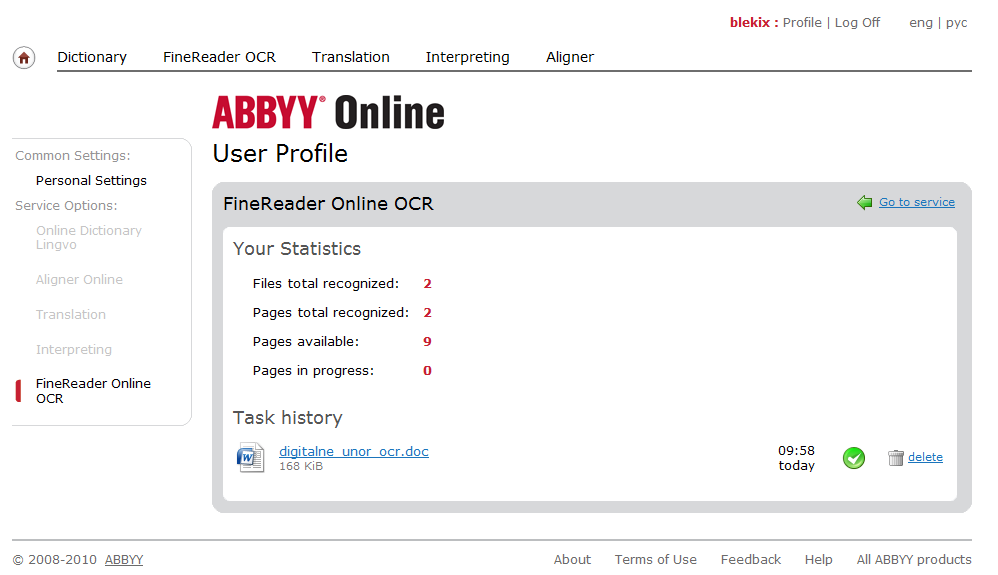Choose Interpreting in the service options sidebar

coord(74,350)
